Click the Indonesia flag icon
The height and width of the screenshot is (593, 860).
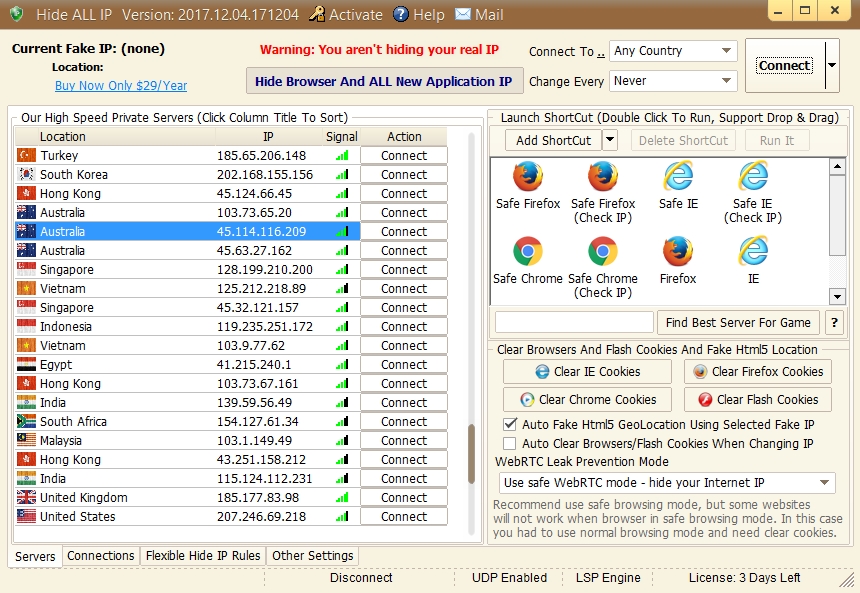26,326
